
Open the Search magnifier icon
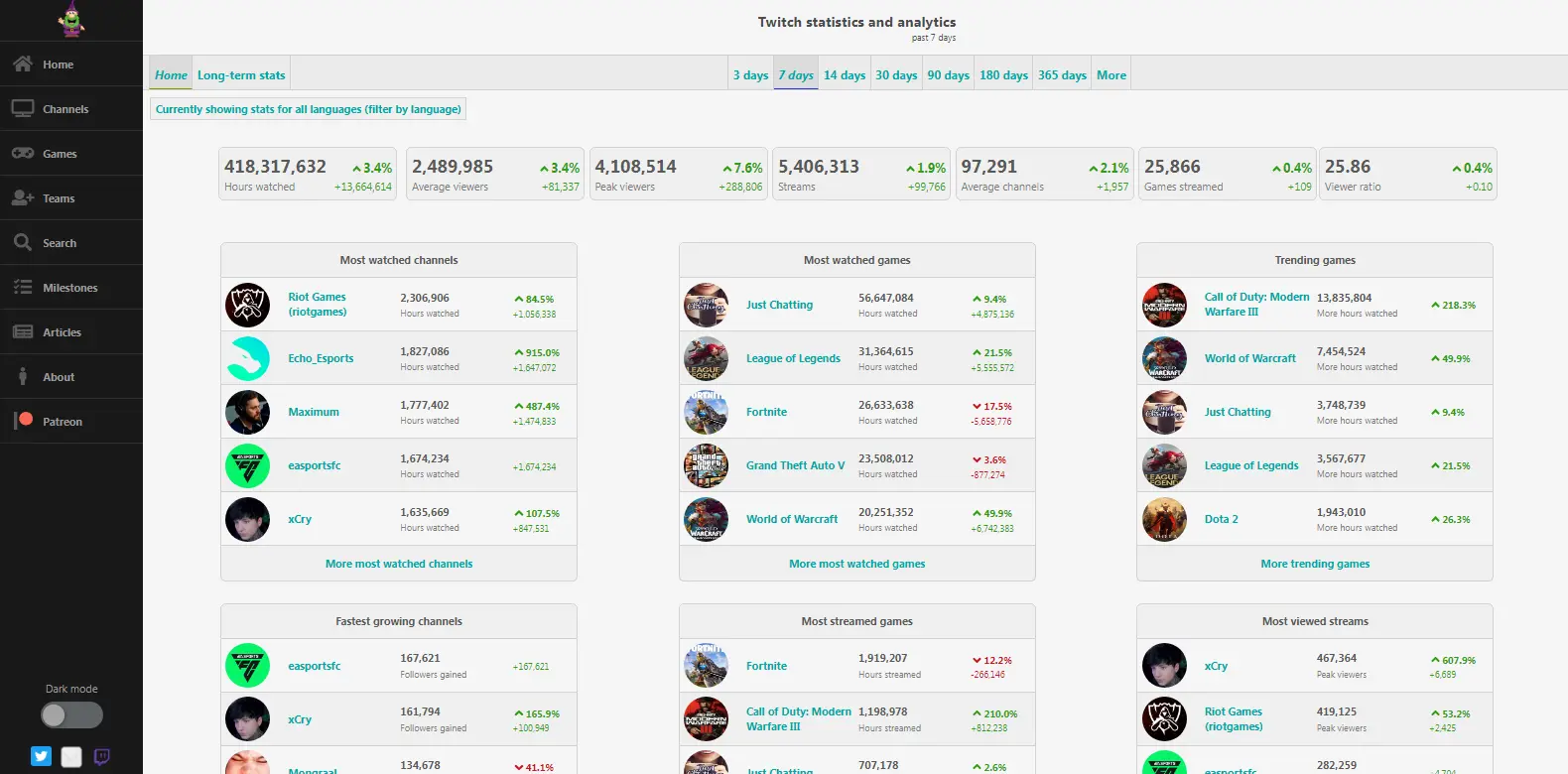tap(23, 242)
